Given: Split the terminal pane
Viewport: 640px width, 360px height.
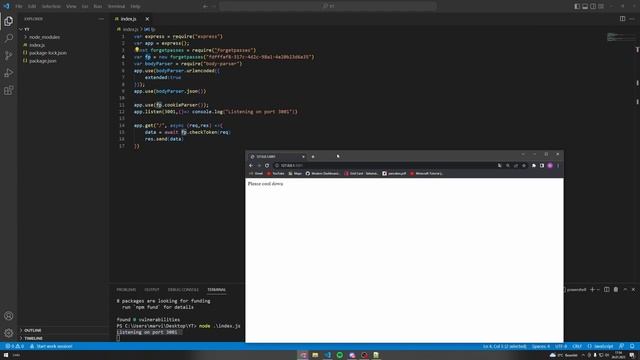Looking at the screenshot, I should tap(607, 289).
